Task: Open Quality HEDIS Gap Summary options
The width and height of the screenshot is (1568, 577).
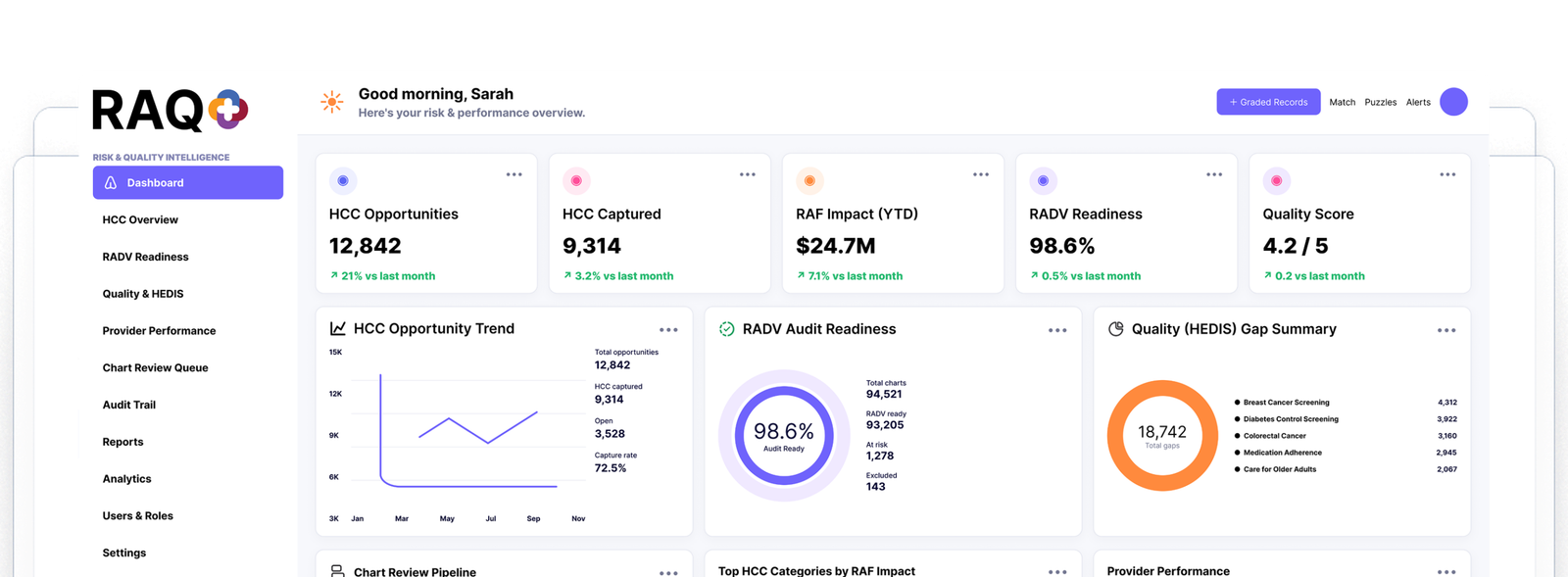Action: pyautogui.click(x=1446, y=330)
